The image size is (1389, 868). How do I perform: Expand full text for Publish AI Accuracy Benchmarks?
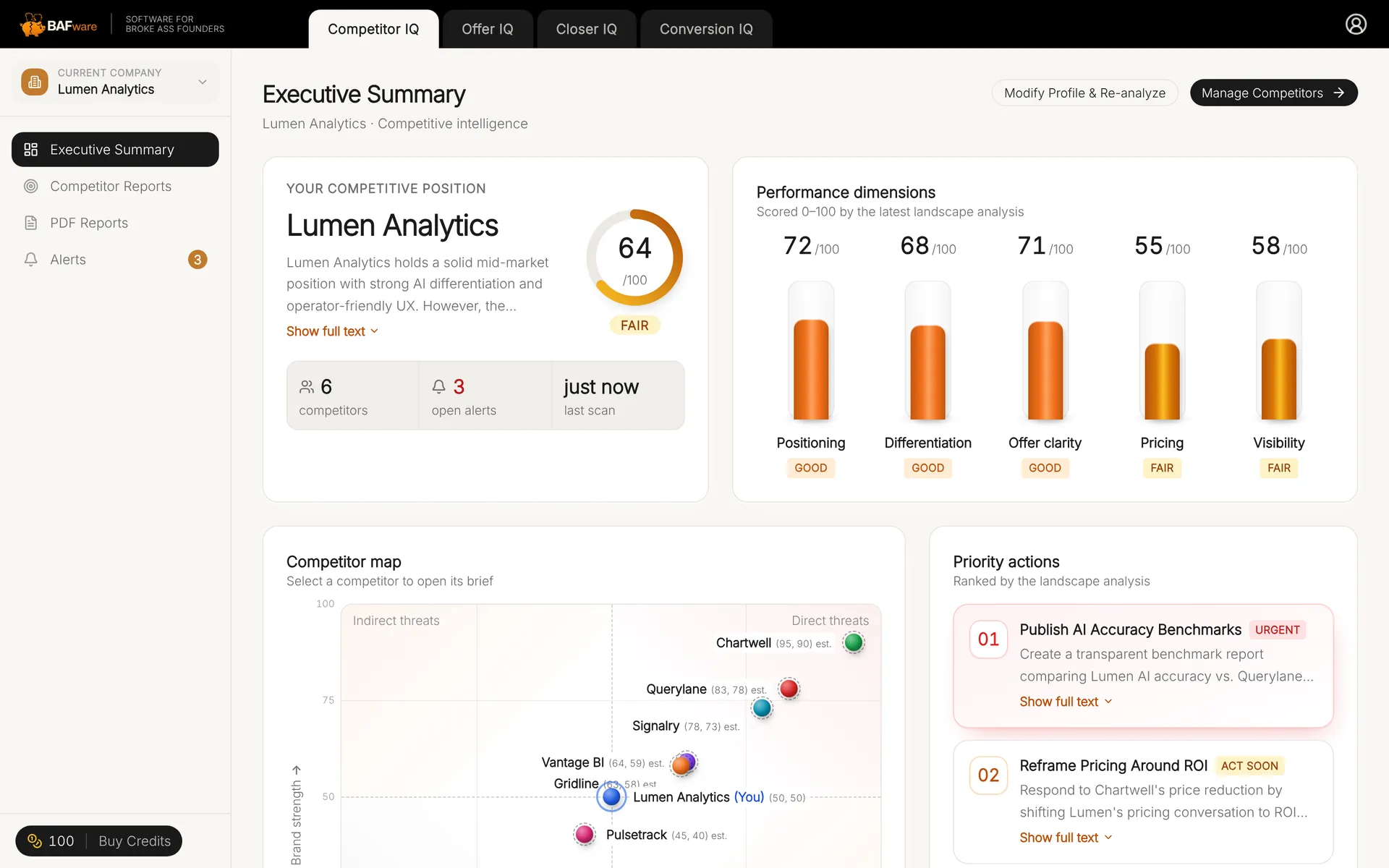click(x=1066, y=702)
